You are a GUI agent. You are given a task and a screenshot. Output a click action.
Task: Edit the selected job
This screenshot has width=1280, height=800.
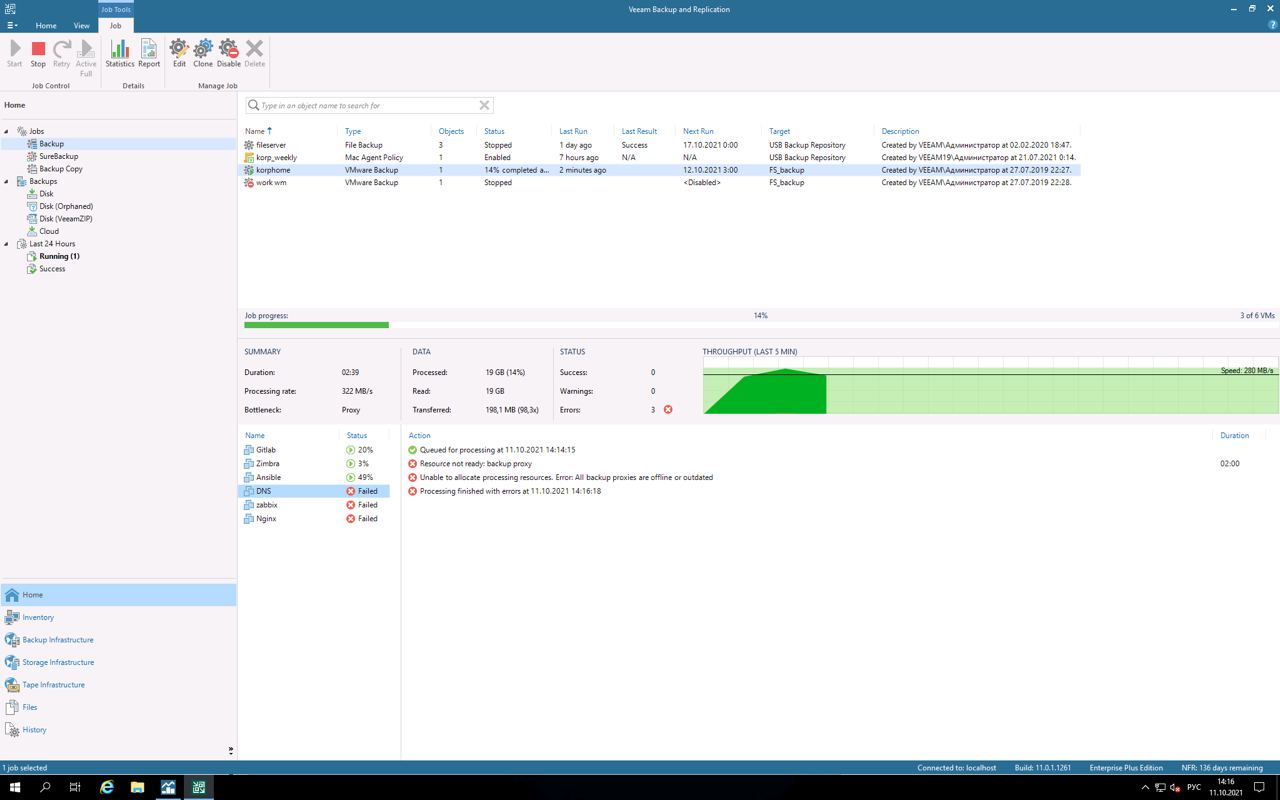[179, 53]
